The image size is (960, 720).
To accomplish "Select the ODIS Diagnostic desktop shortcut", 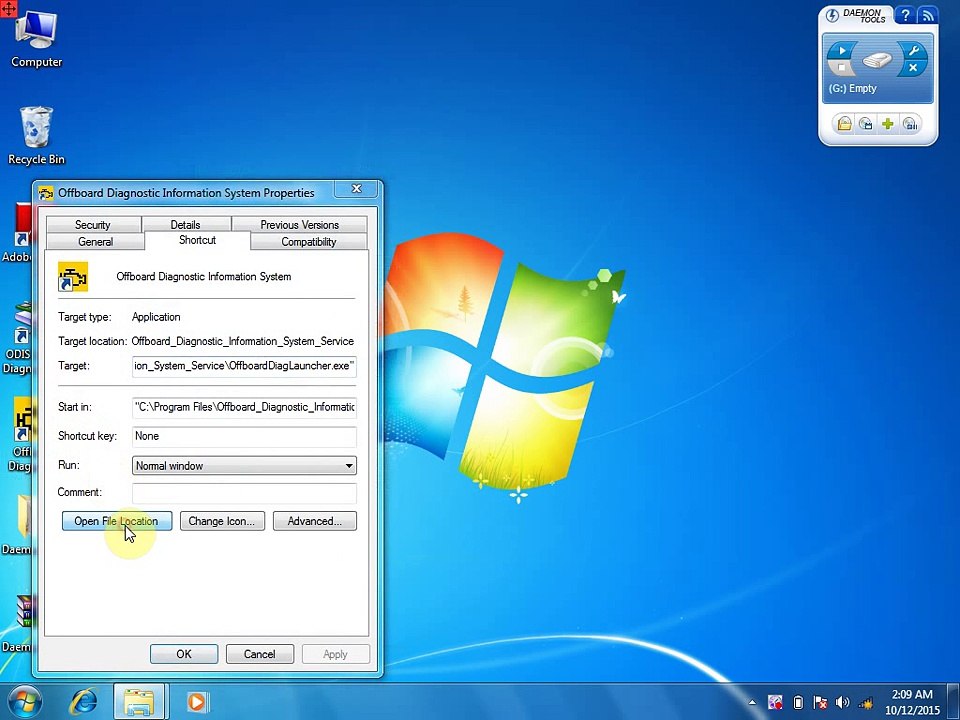I will [x=17, y=338].
